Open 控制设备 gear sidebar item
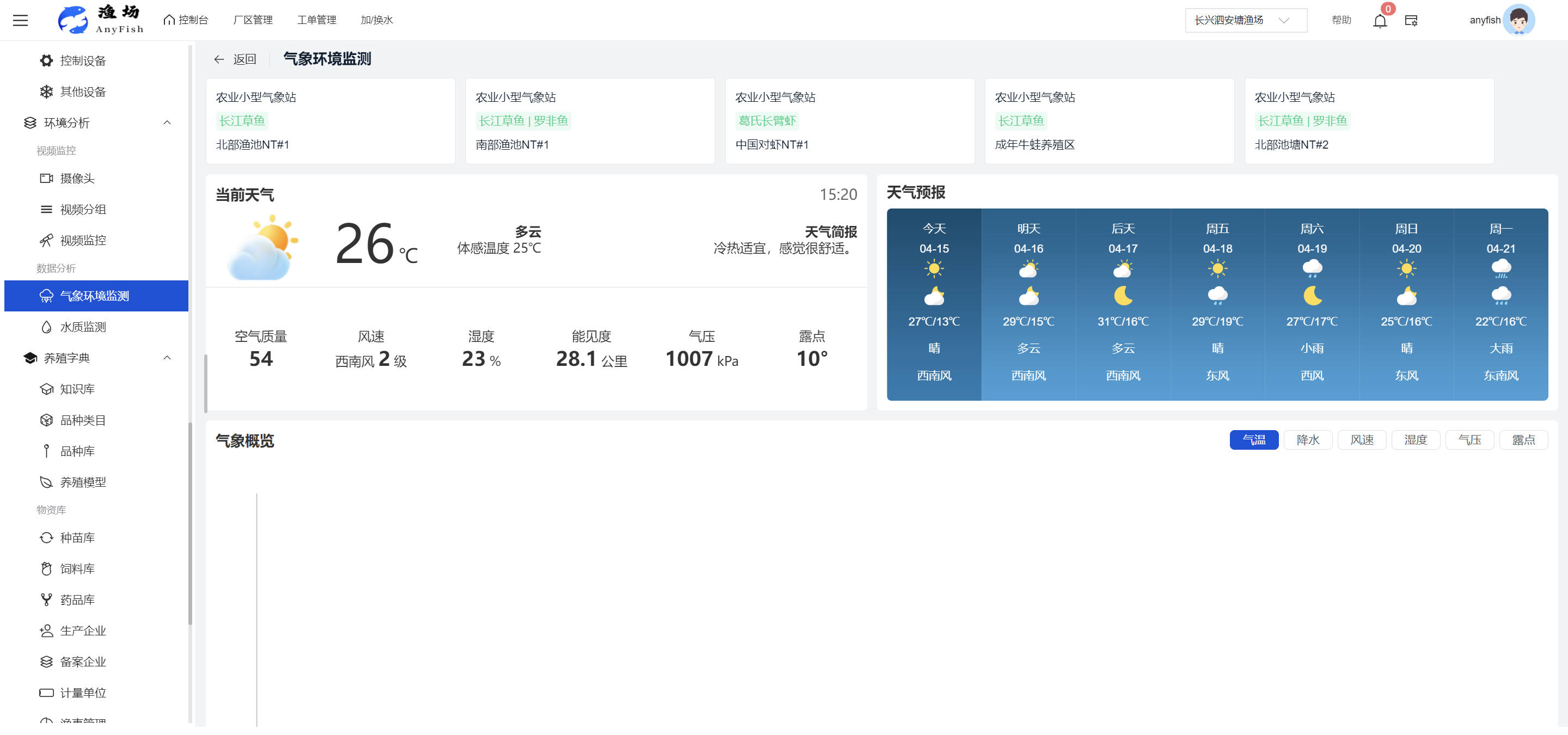This screenshot has height=735, width=1568. tap(83, 60)
